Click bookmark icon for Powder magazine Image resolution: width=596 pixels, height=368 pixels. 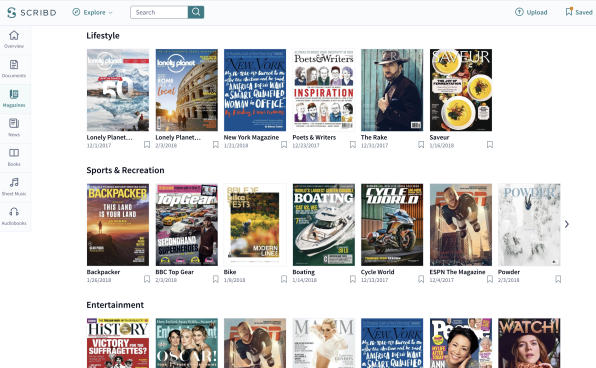coord(558,279)
